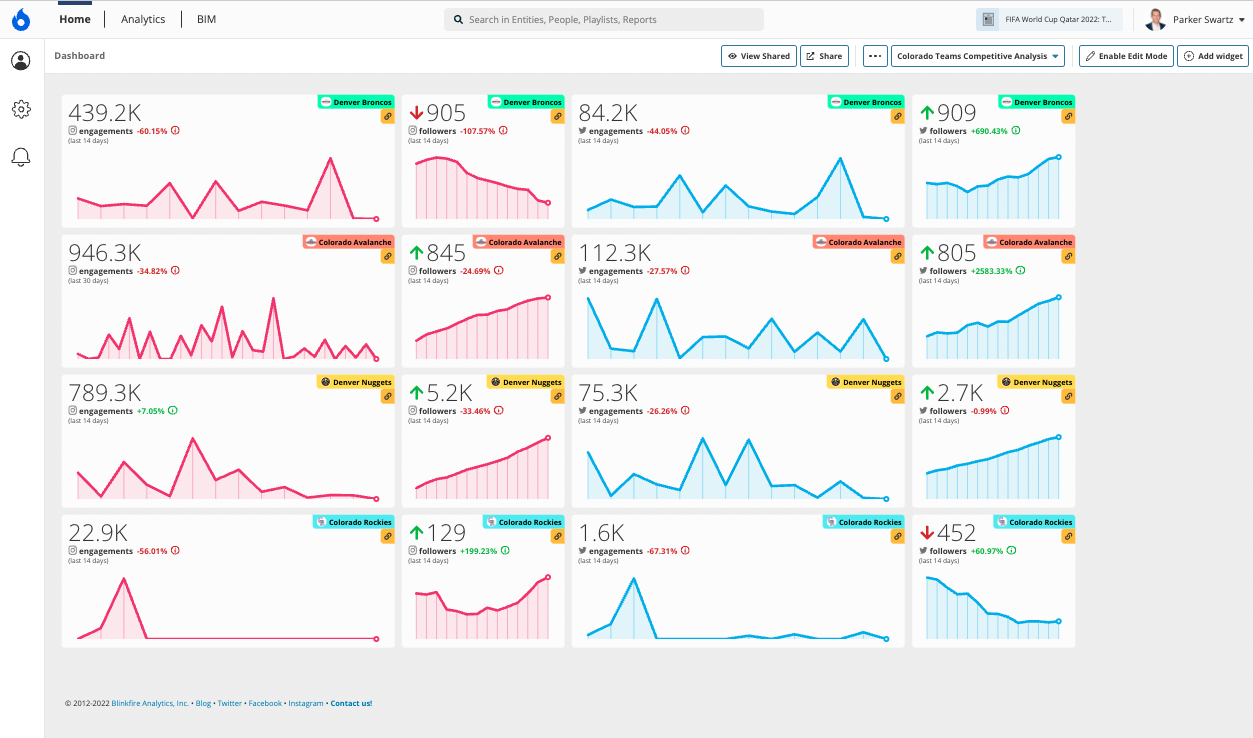Click the 439.2K engagements value
This screenshot has height=738, width=1253.
105,113
